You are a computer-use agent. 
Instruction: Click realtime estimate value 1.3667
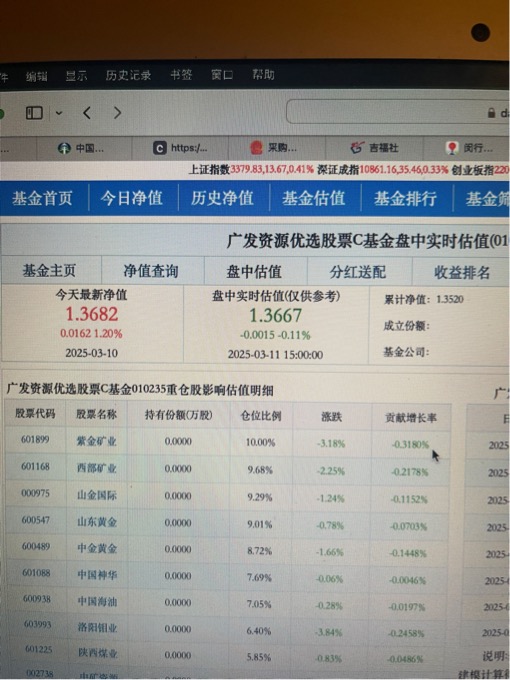pos(275,315)
